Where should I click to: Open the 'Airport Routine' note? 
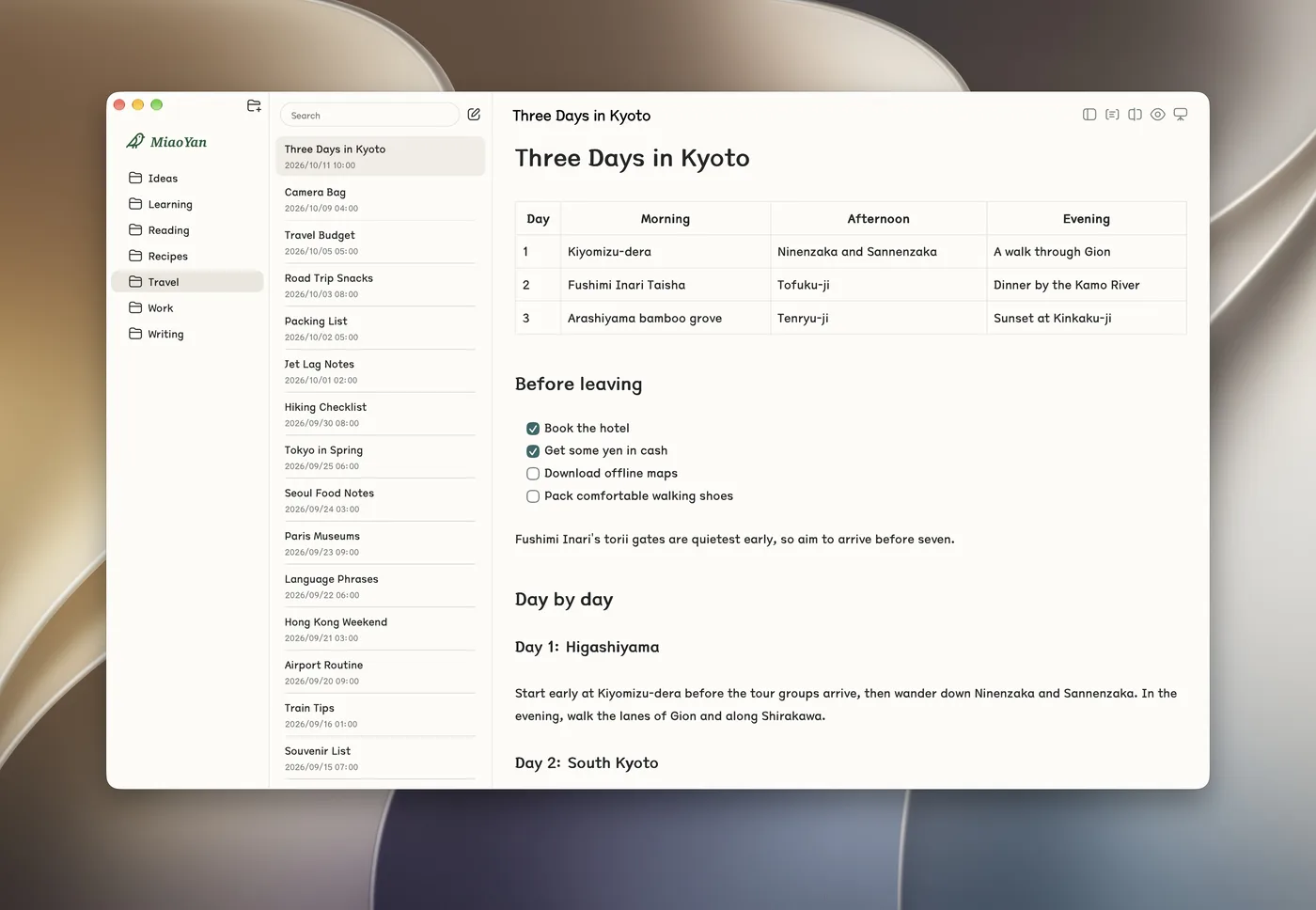click(x=380, y=672)
